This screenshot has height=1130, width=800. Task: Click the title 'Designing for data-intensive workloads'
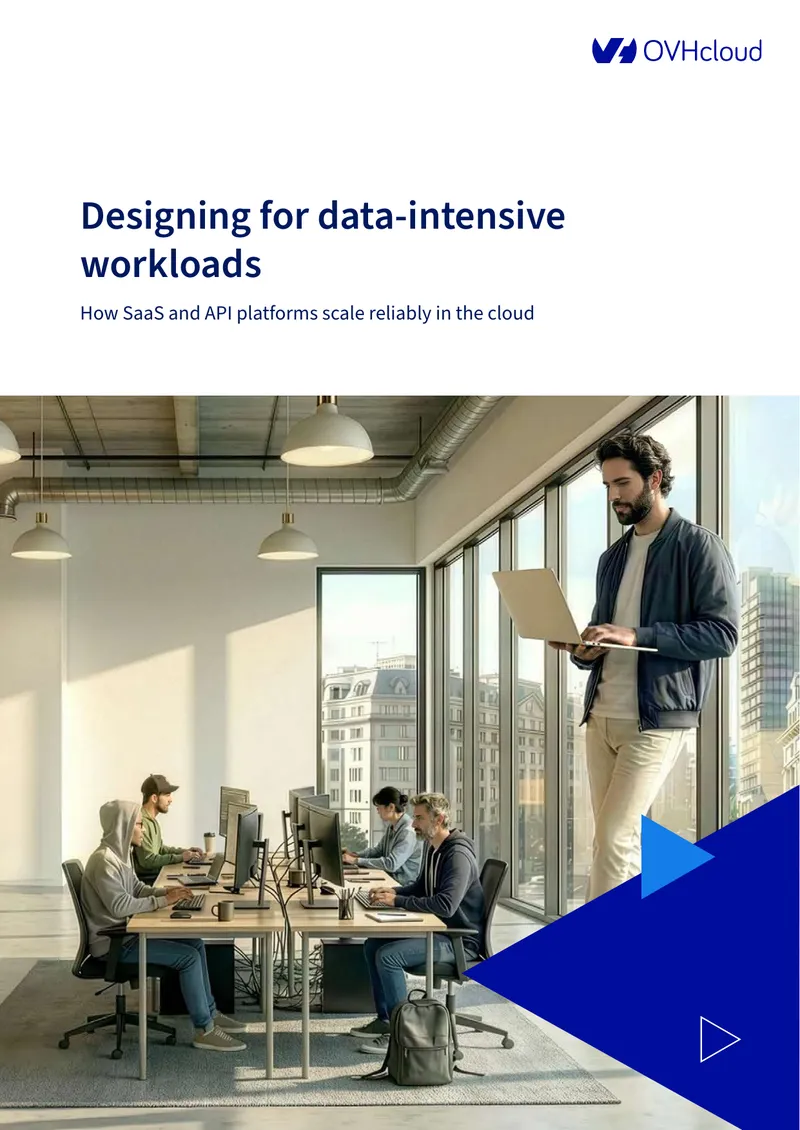[x=322, y=239]
